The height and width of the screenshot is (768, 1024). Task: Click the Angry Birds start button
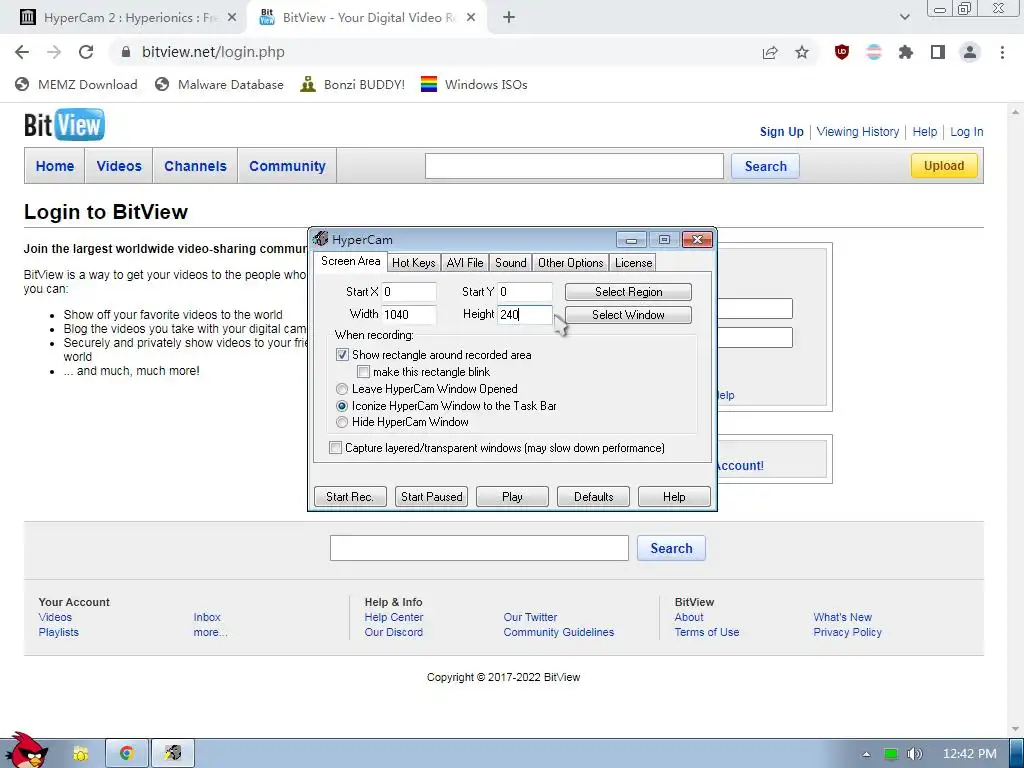pos(26,750)
